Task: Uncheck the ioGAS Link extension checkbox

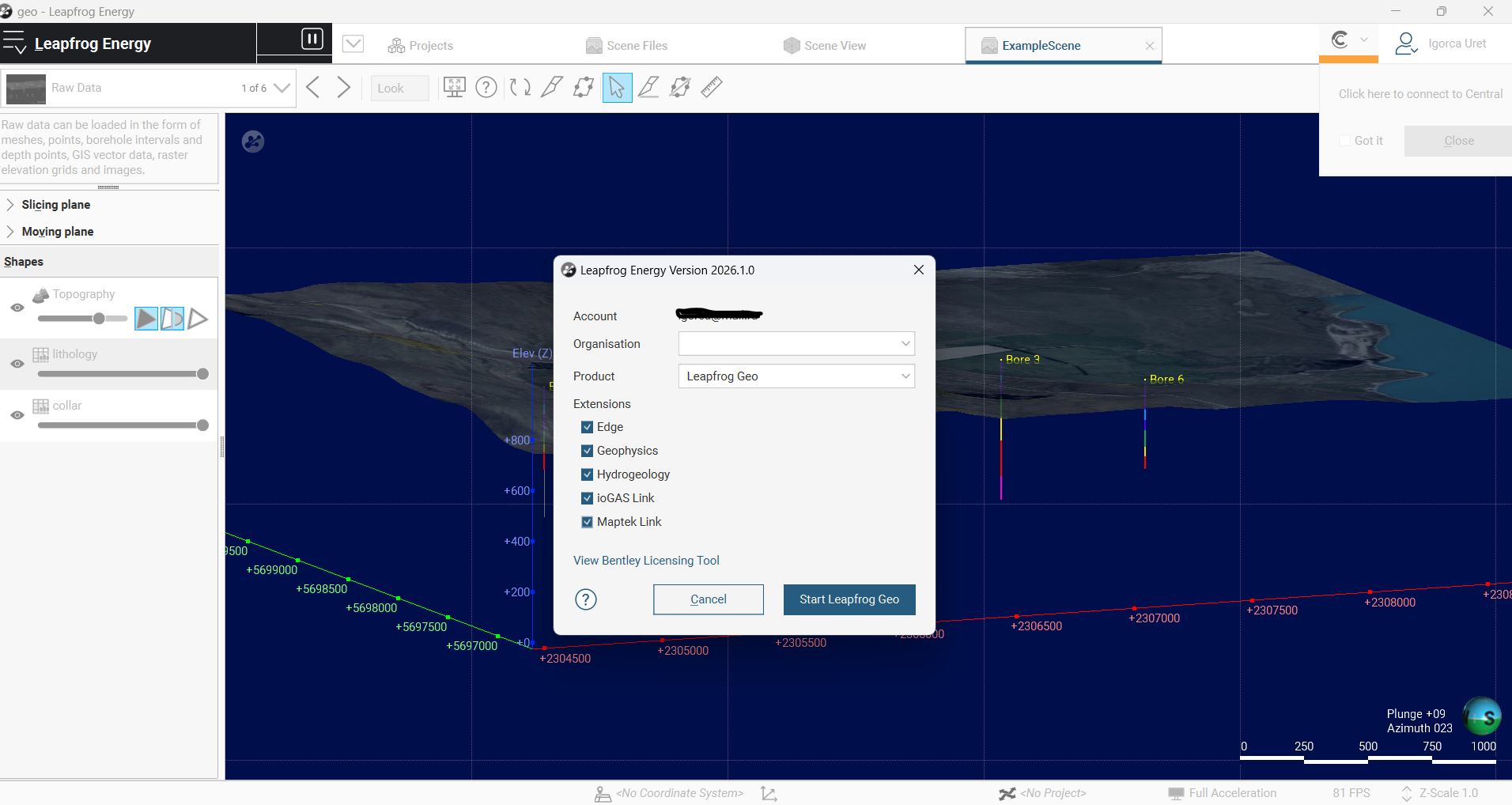Action: click(x=587, y=498)
